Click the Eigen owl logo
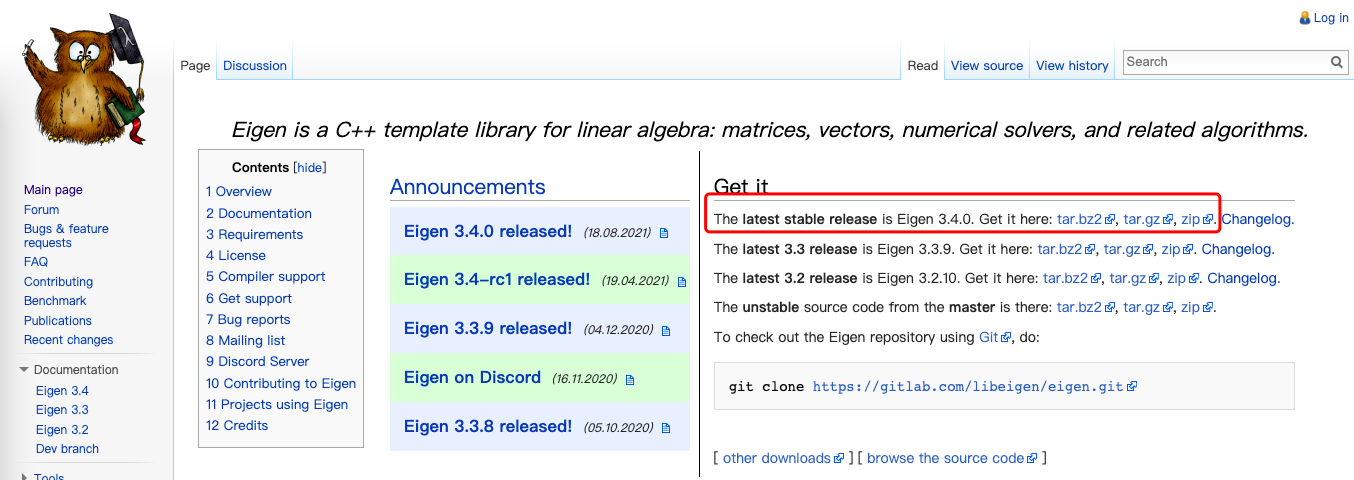This screenshot has width=1354, height=480. click(85, 78)
